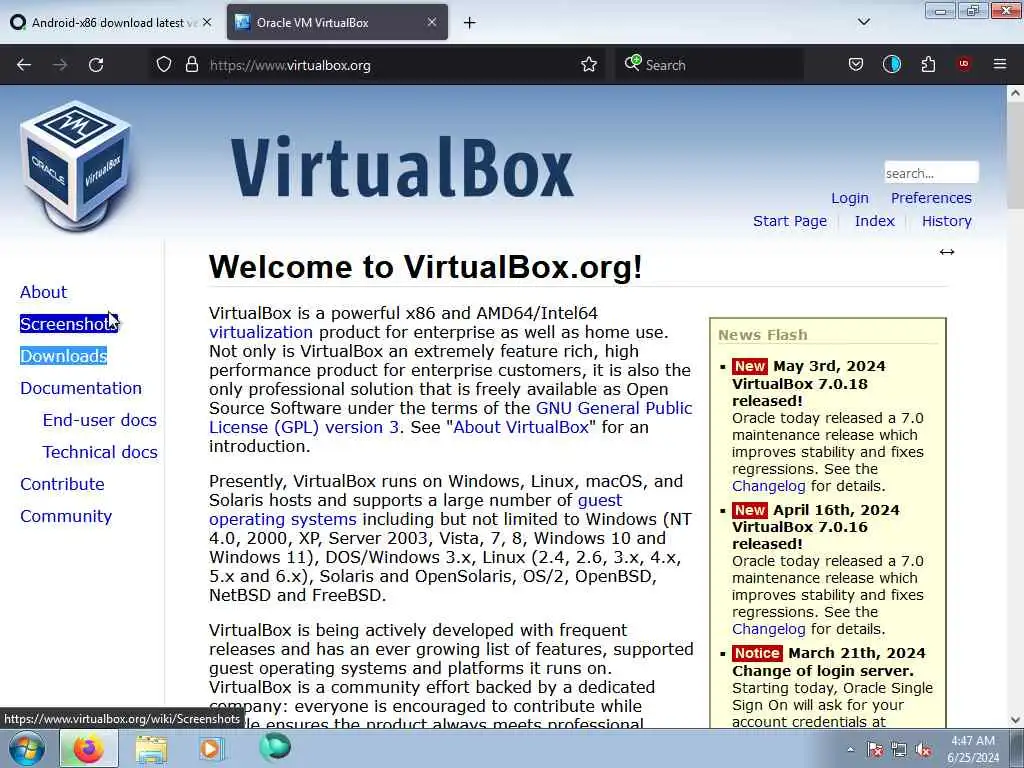
Task: Go to Start Page link
Action: (x=790, y=221)
